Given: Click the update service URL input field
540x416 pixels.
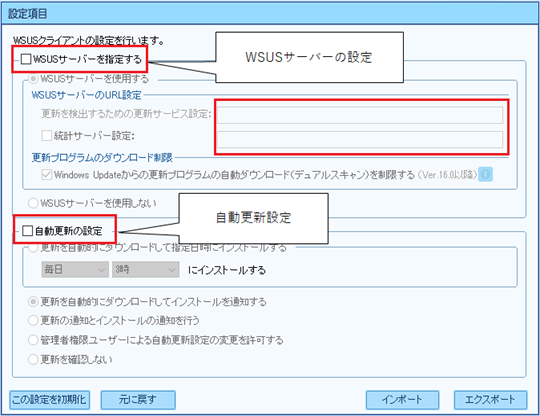Looking at the screenshot, I should click(360, 115).
